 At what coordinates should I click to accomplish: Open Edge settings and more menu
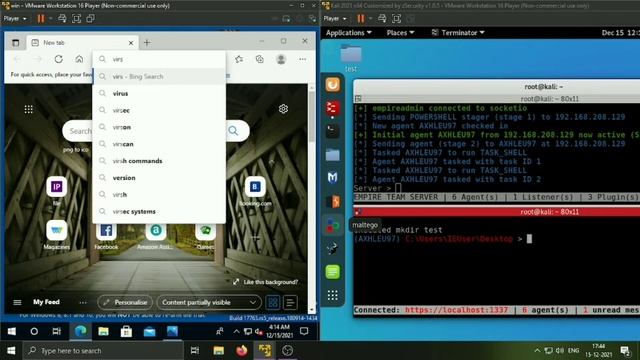[302, 59]
